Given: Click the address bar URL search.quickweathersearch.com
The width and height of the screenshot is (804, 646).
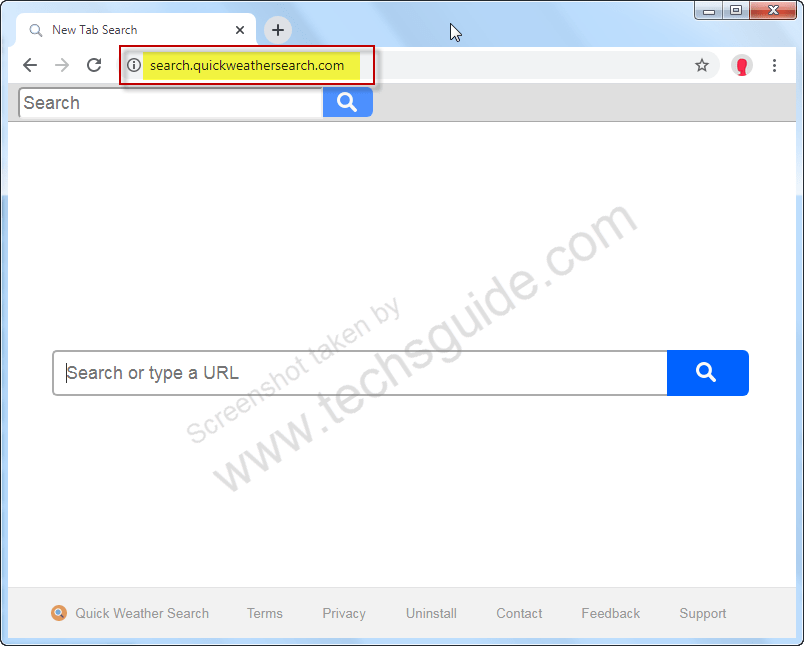Looking at the screenshot, I should [247, 66].
